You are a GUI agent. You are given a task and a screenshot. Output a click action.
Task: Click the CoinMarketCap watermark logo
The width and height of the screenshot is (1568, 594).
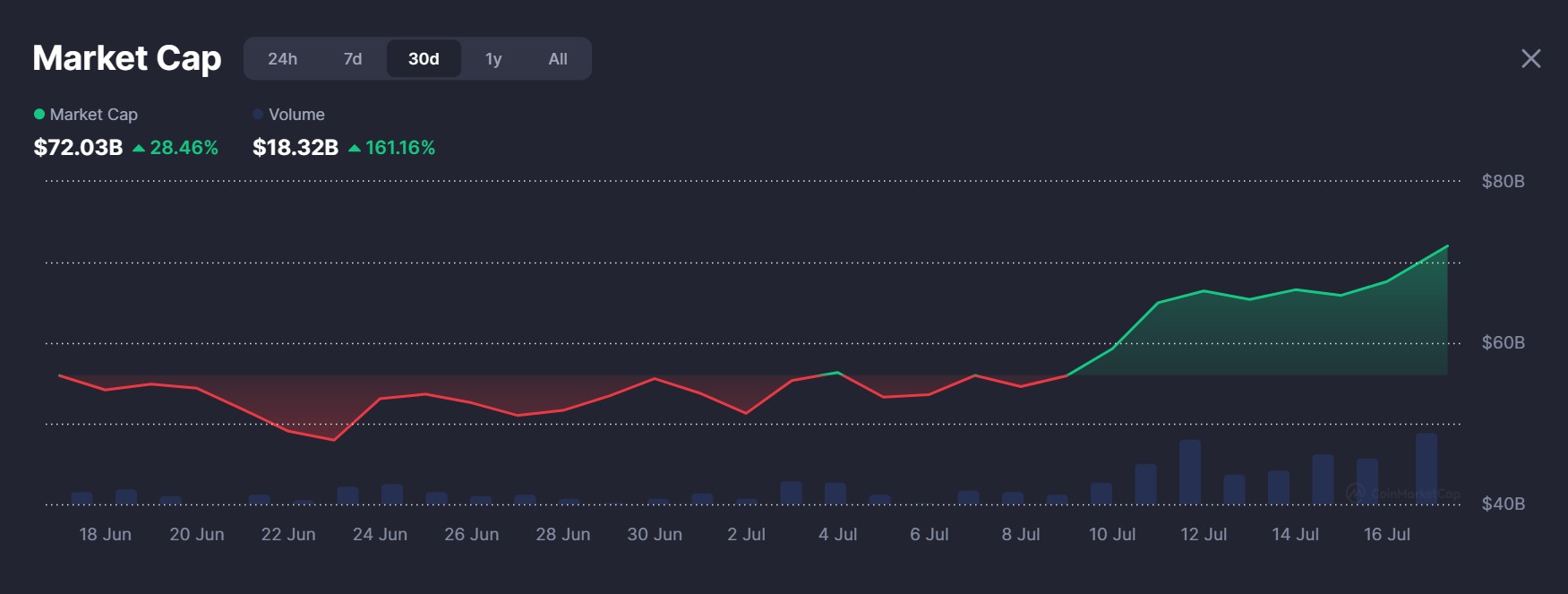pyautogui.click(x=1357, y=493)
